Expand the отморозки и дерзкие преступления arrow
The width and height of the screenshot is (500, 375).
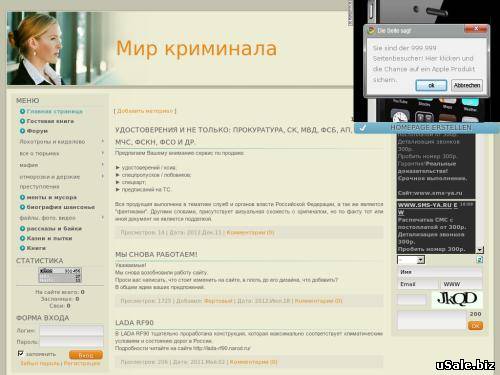[x=102, y=176]
